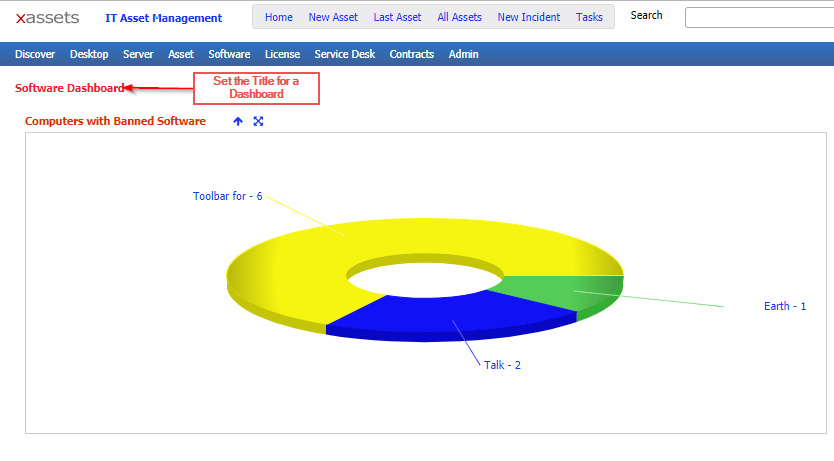Viewport: 834px width, 461px height.
Task: Click the IT Asset Management heading
Action: point(164,18)
